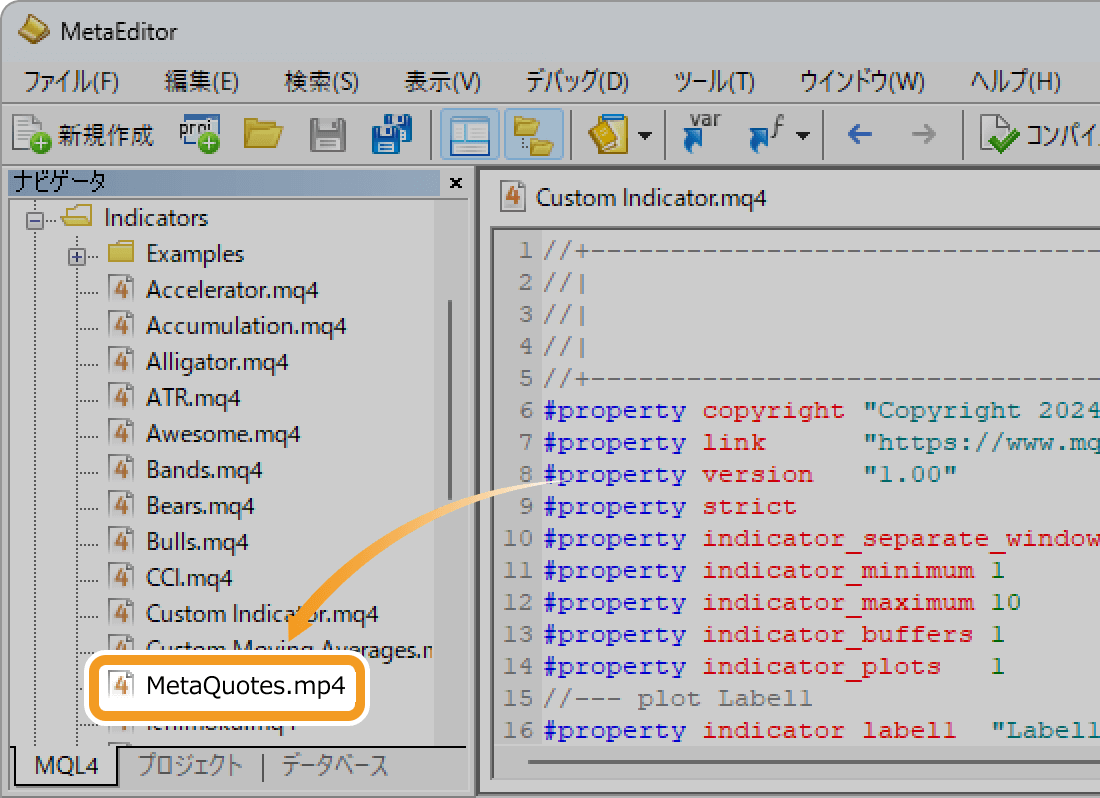Toggle the Navigator panel icon

[x=469, y=134]
